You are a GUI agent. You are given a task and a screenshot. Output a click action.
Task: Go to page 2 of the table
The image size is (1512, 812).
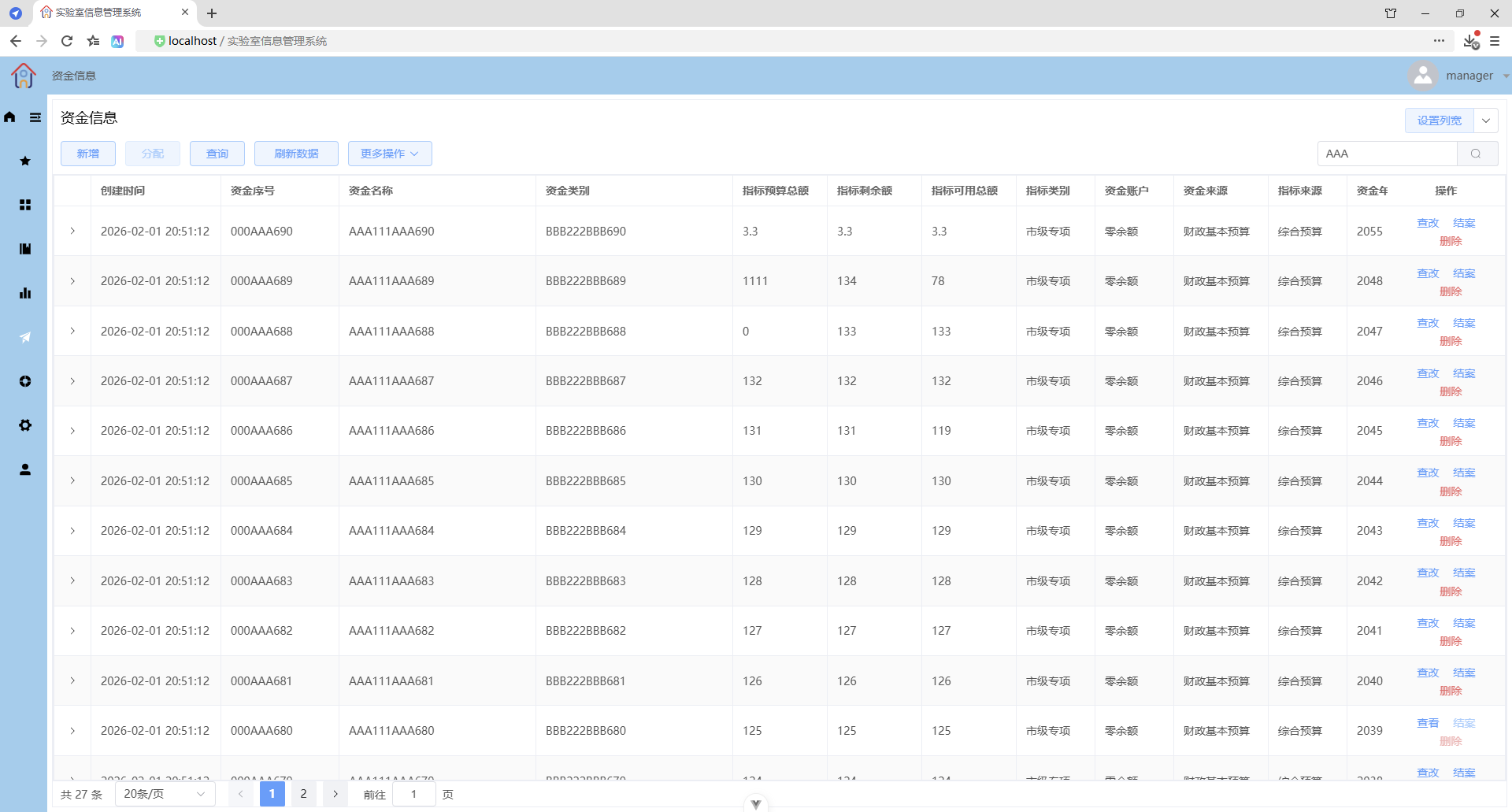[x=303, y=794]
